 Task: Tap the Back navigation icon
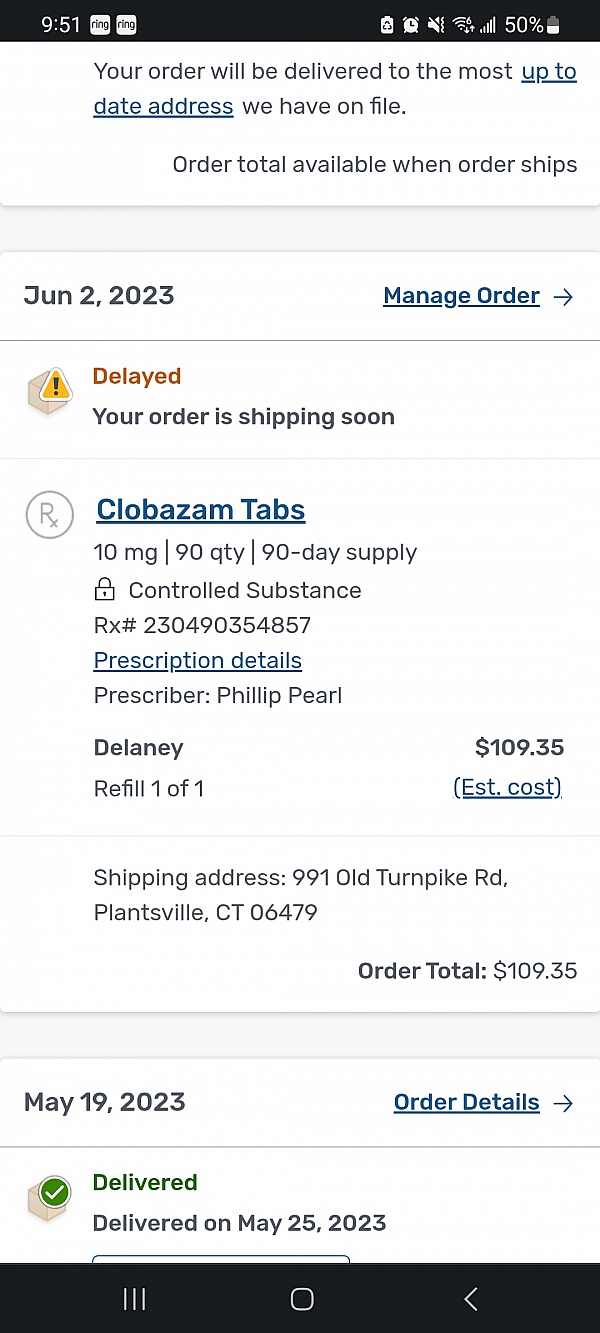470,1298
